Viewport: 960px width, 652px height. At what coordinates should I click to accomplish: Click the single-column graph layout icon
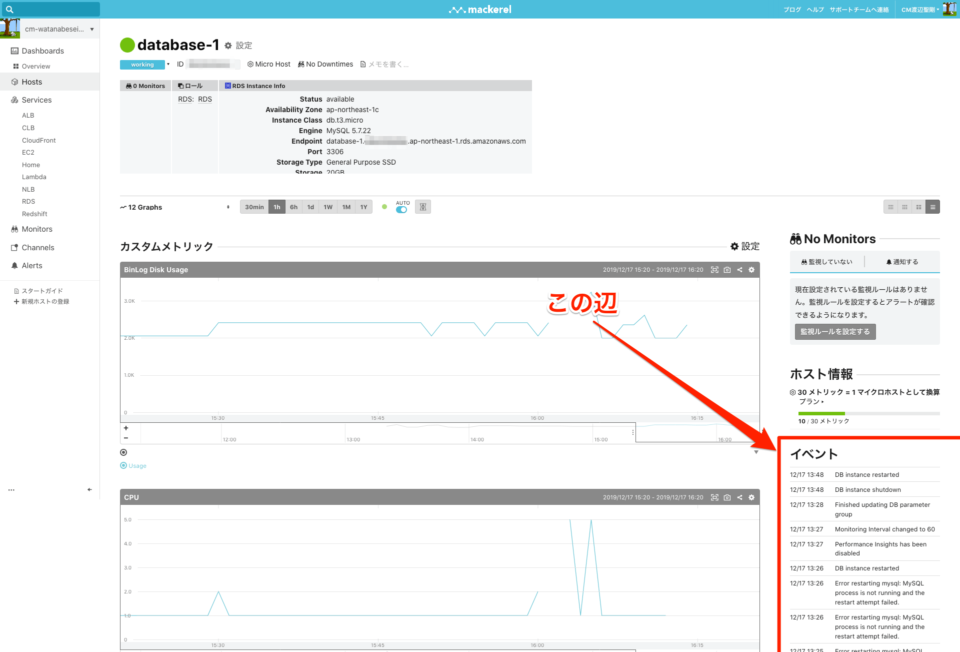933,206
